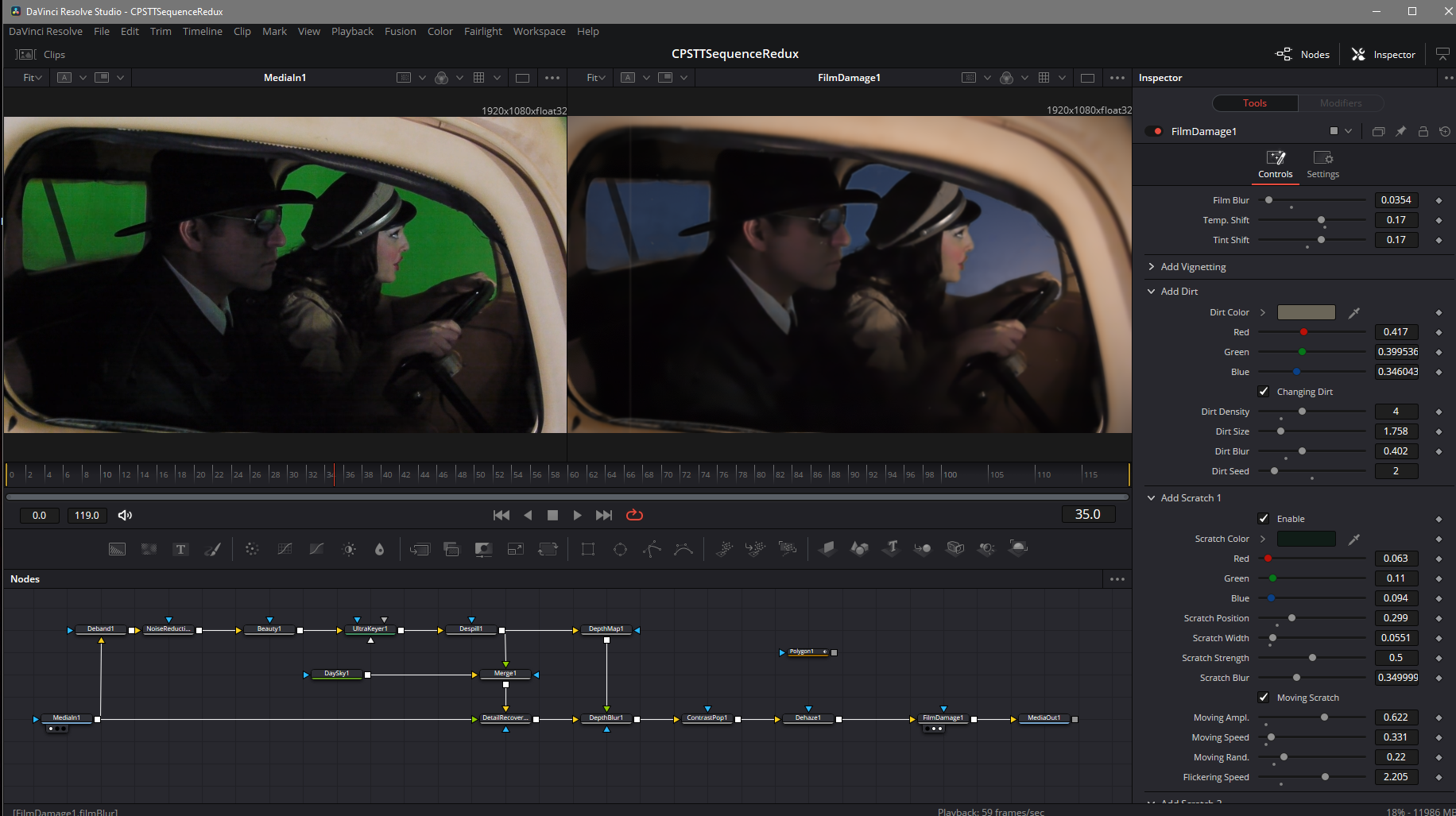Open the Fusion menu
Viewport: 1456px width, 816px height.
[400, 32]
